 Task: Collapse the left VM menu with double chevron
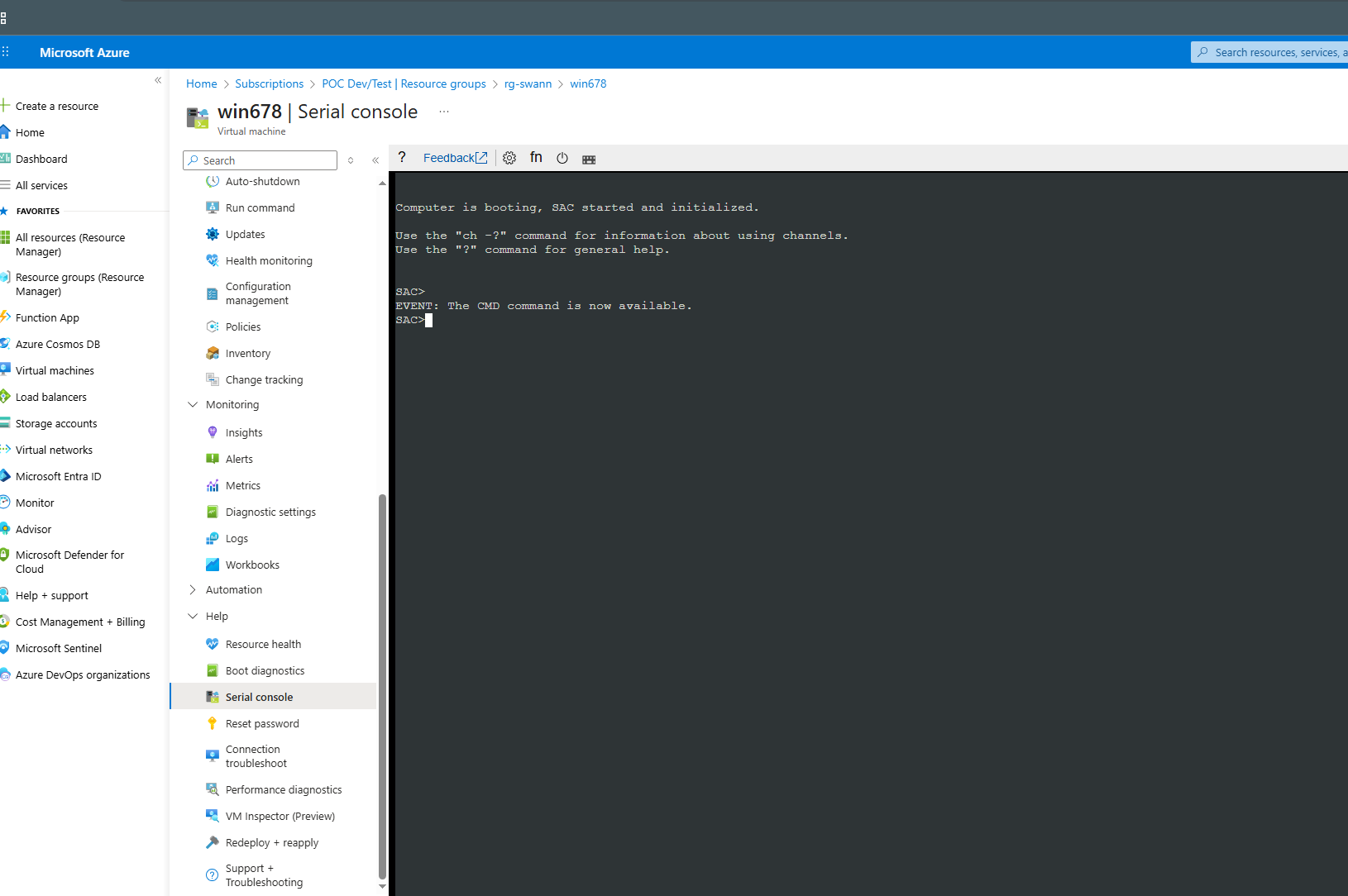click(x=375, y=160)
